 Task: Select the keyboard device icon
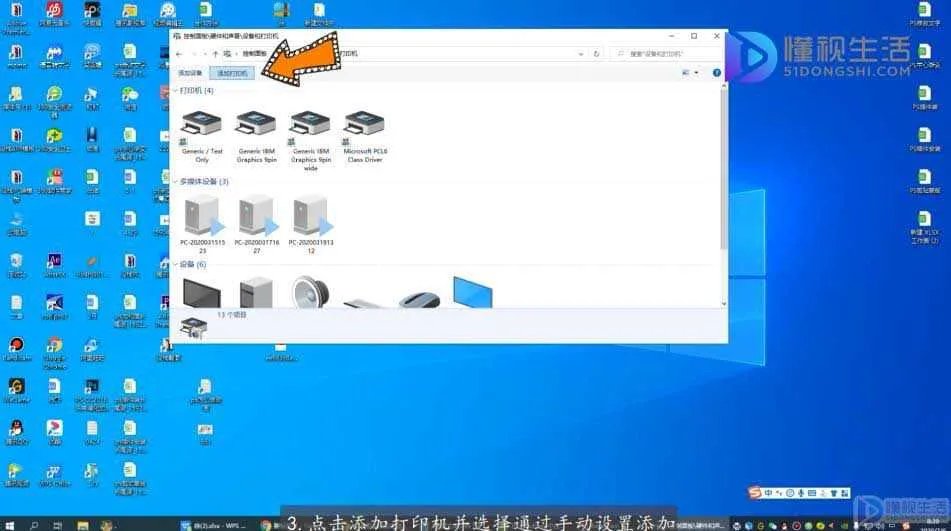364,301
